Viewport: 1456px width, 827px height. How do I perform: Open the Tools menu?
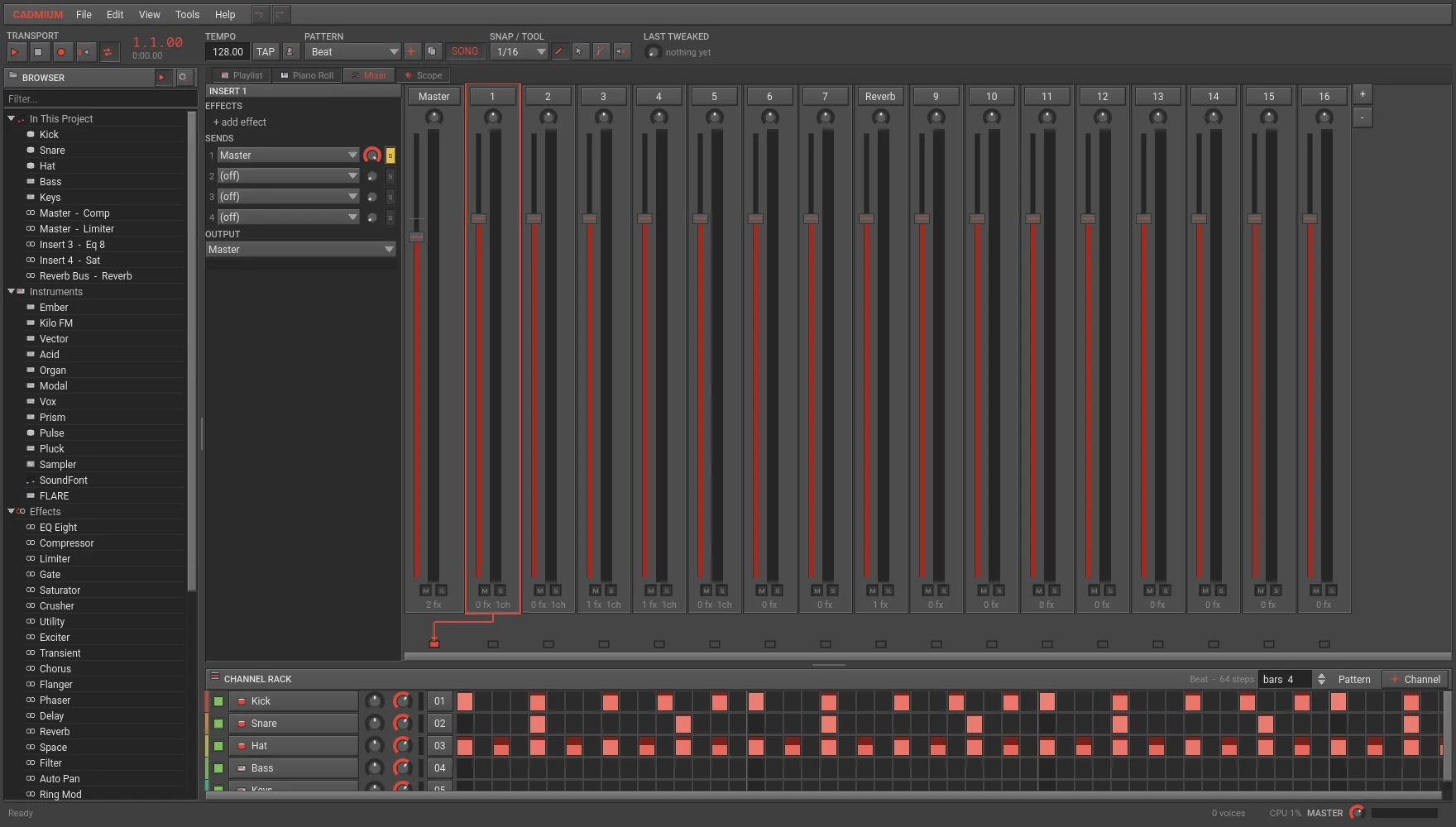pyautogui.click(x=187, y=14)
